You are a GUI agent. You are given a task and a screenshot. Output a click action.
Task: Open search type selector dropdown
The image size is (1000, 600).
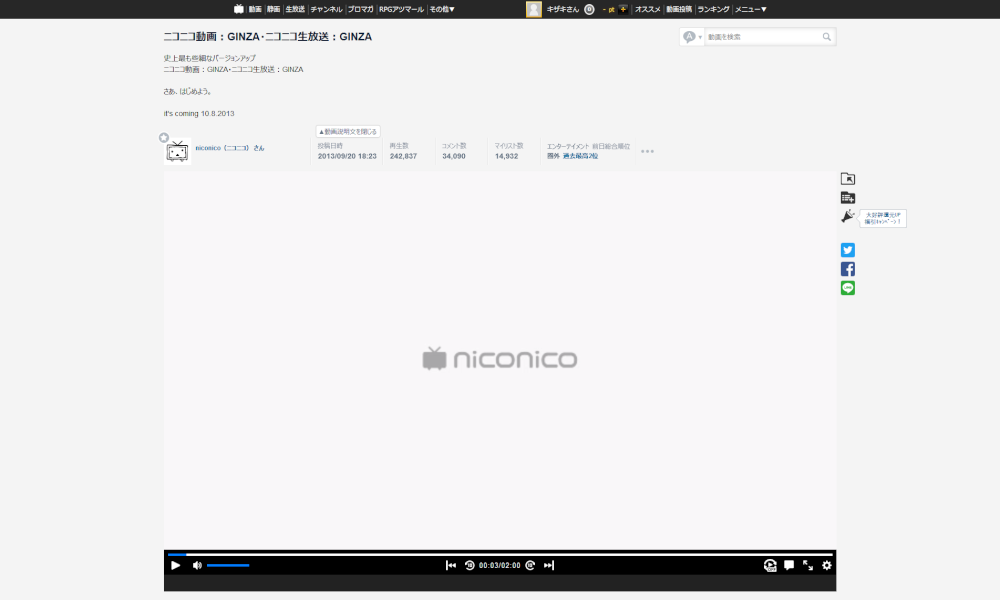692,37
